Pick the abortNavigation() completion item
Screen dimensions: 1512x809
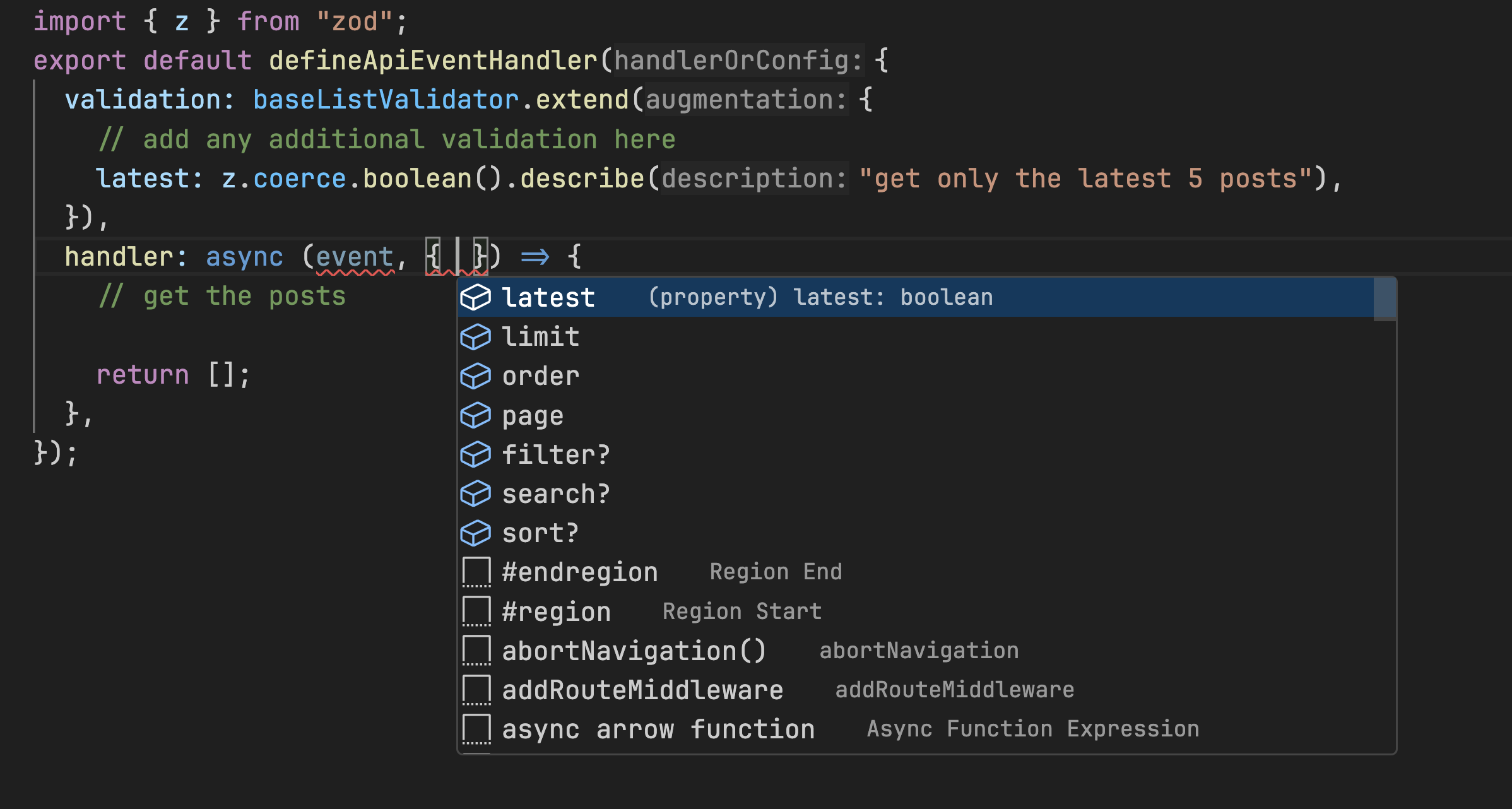point(634,651)
